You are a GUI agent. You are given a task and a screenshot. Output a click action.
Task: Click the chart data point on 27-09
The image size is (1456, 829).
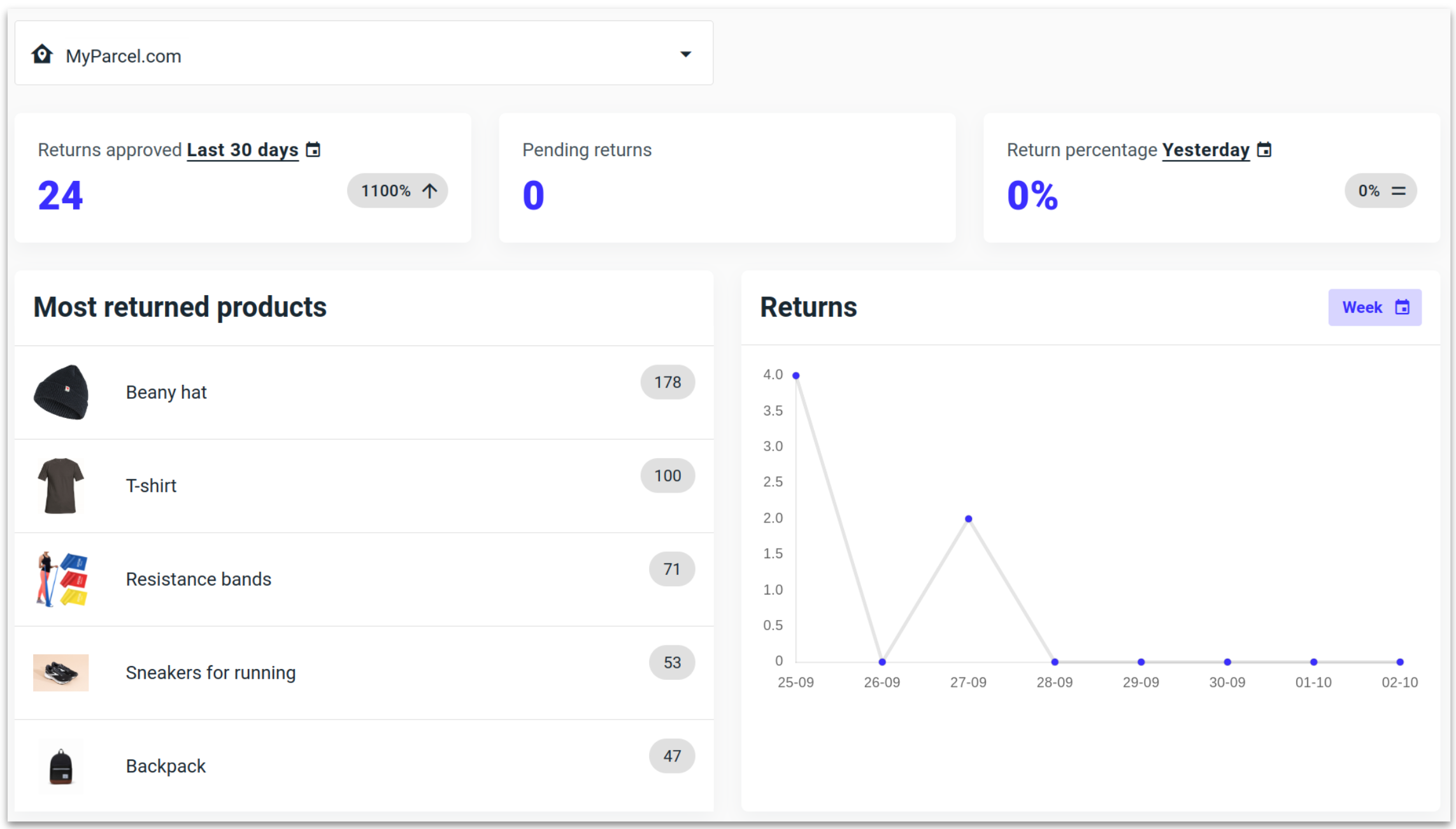coord(969,517)
